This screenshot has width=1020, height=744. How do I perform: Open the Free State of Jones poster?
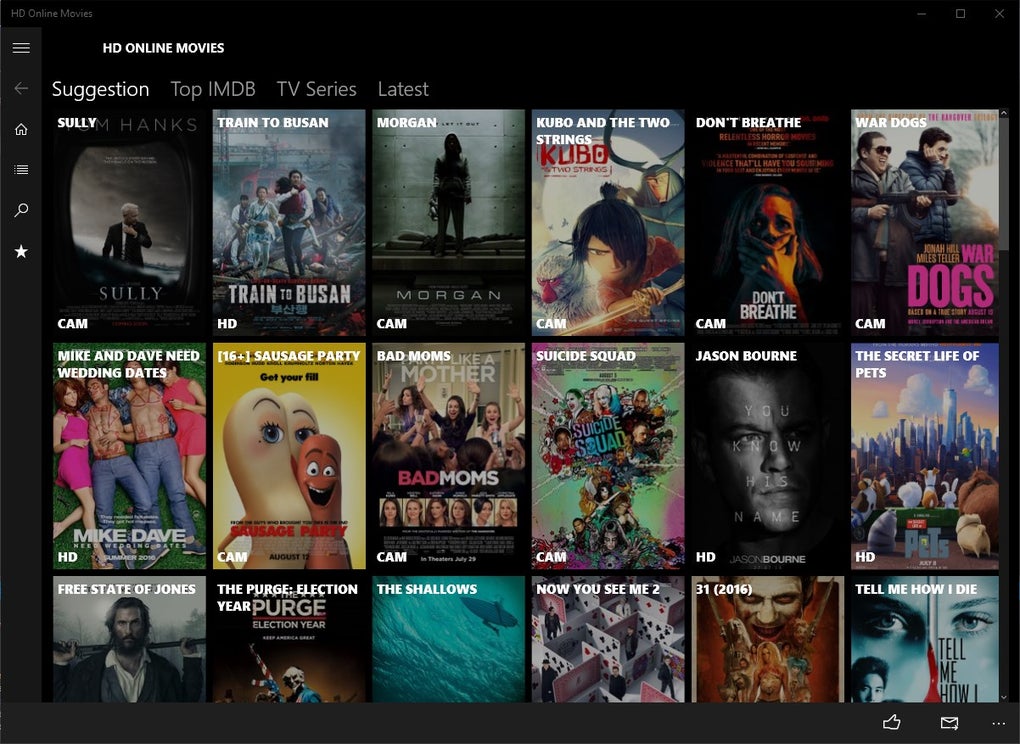(129, 639)
